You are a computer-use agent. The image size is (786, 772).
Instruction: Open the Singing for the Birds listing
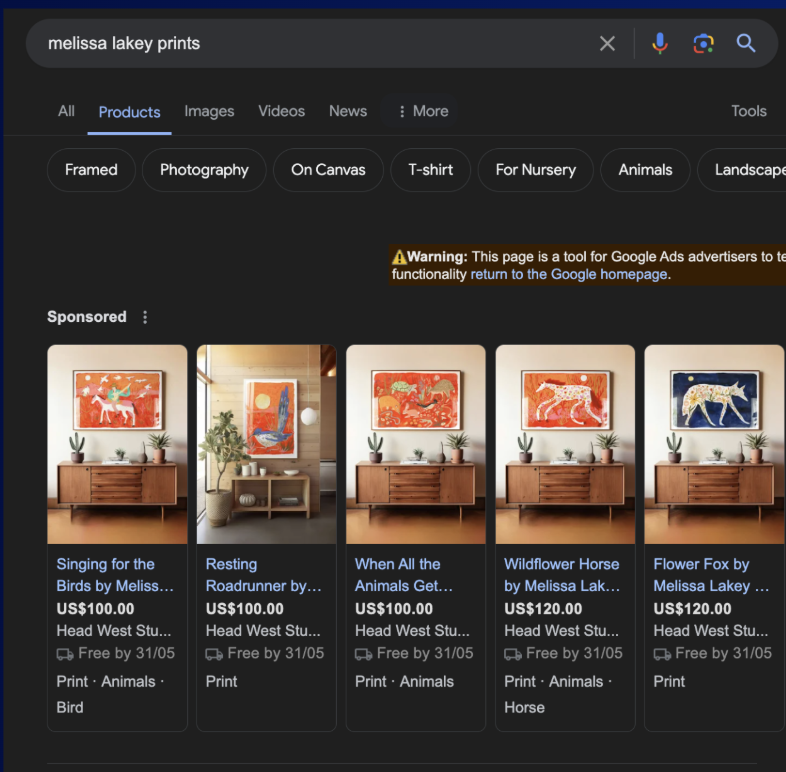point(115,575)
